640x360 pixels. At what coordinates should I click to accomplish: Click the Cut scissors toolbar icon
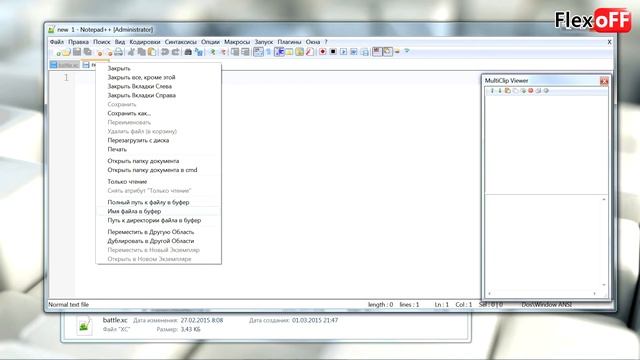131,52
